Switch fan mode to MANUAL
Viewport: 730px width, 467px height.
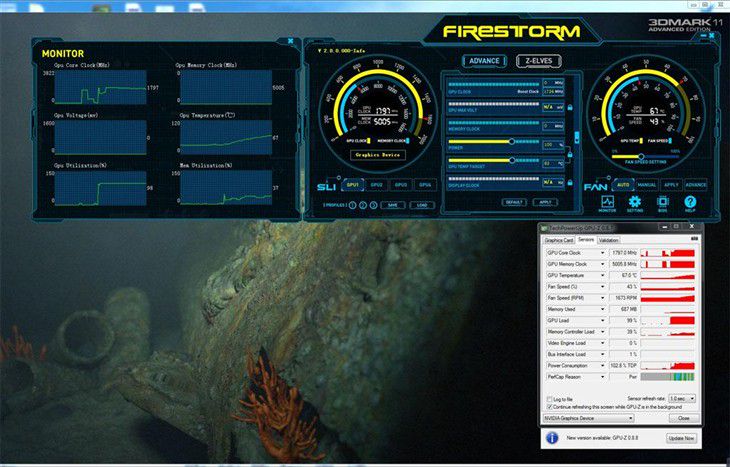(x=647, y=185)
